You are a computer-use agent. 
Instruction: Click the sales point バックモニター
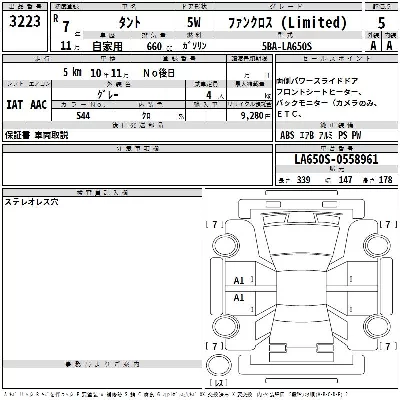click(302, 103)
